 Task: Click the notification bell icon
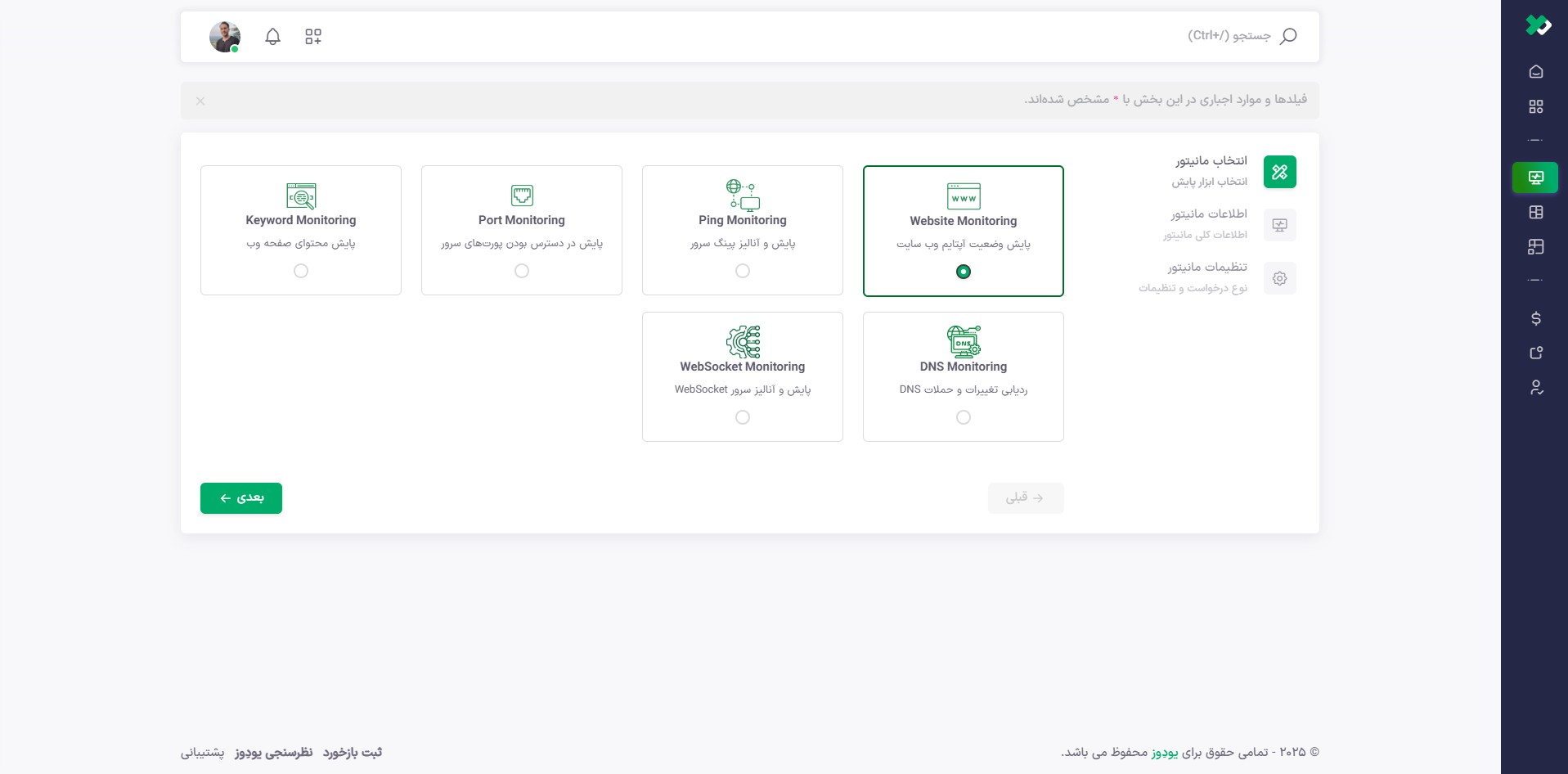272,36
